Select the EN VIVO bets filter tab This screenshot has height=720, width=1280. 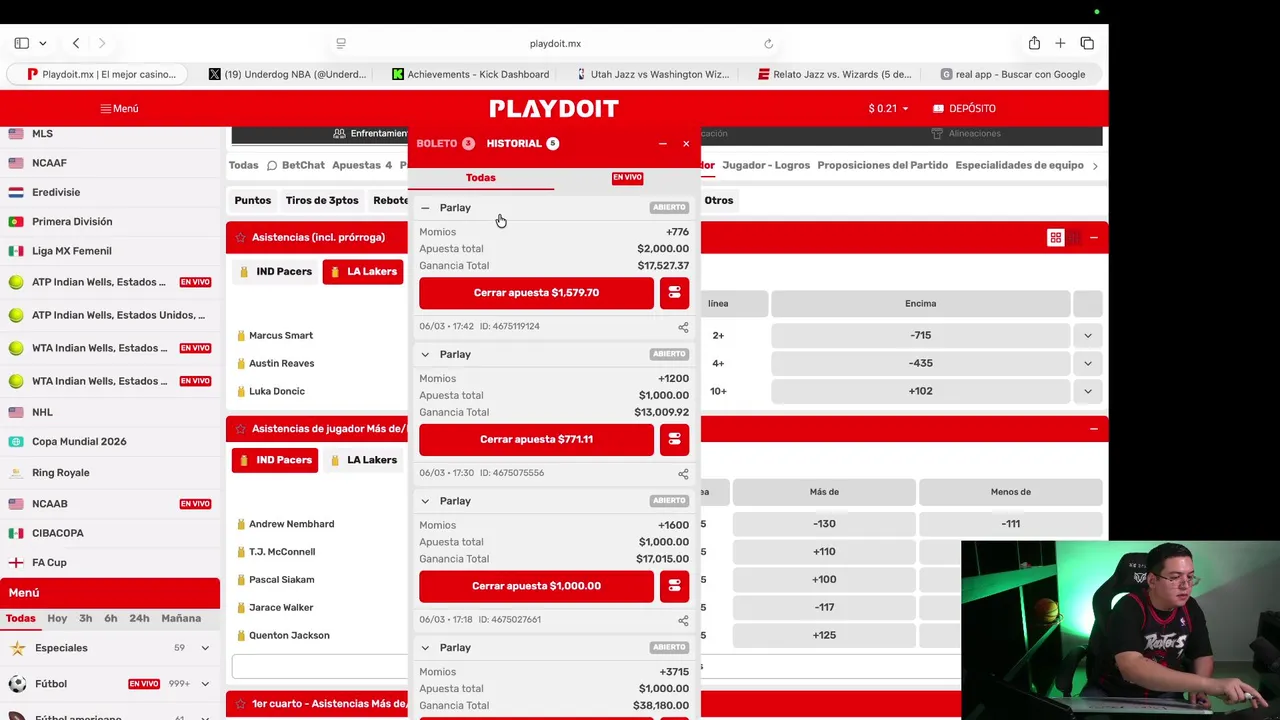[x=627, y=178]
